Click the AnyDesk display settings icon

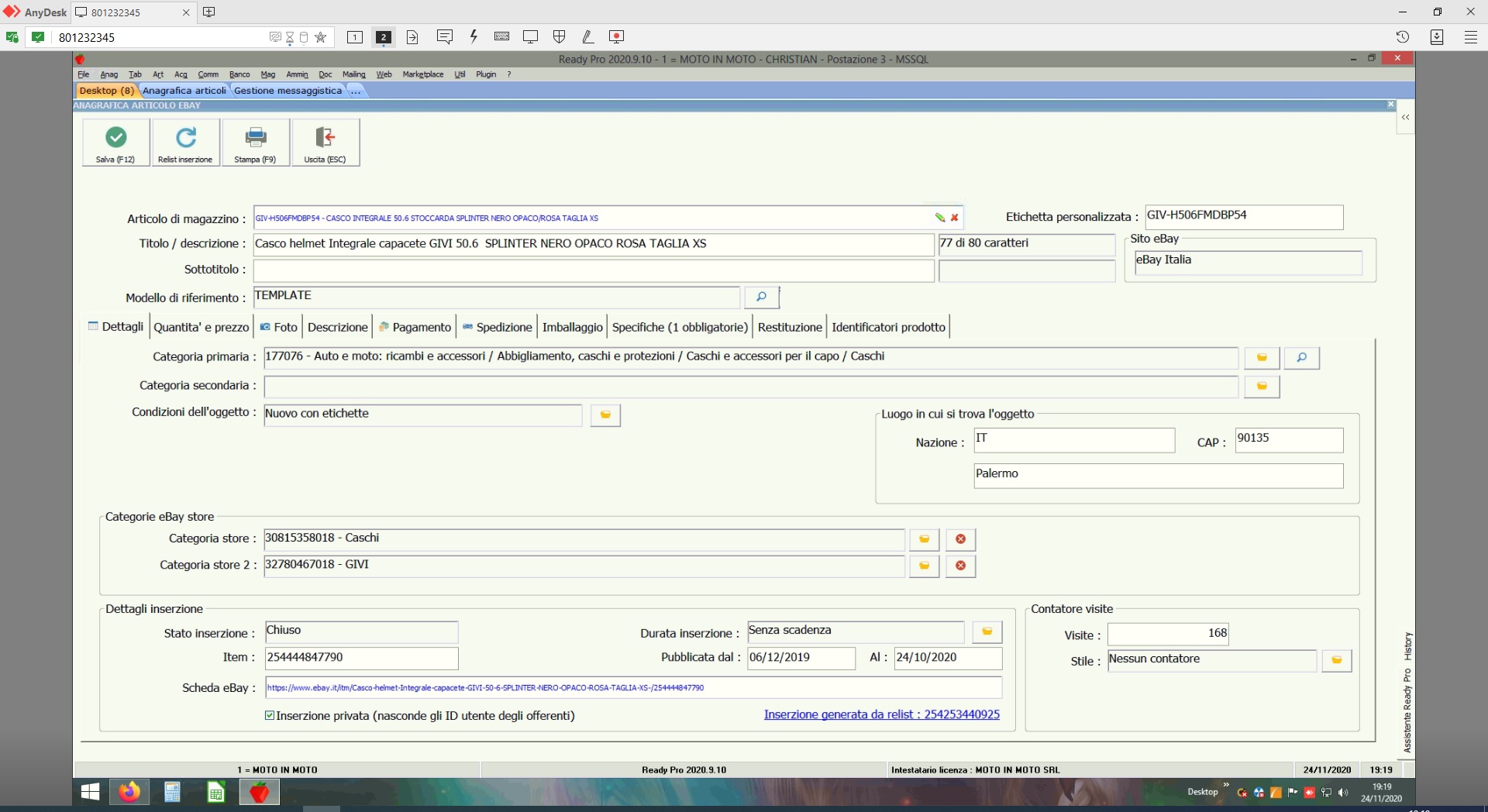coord(530,36)
